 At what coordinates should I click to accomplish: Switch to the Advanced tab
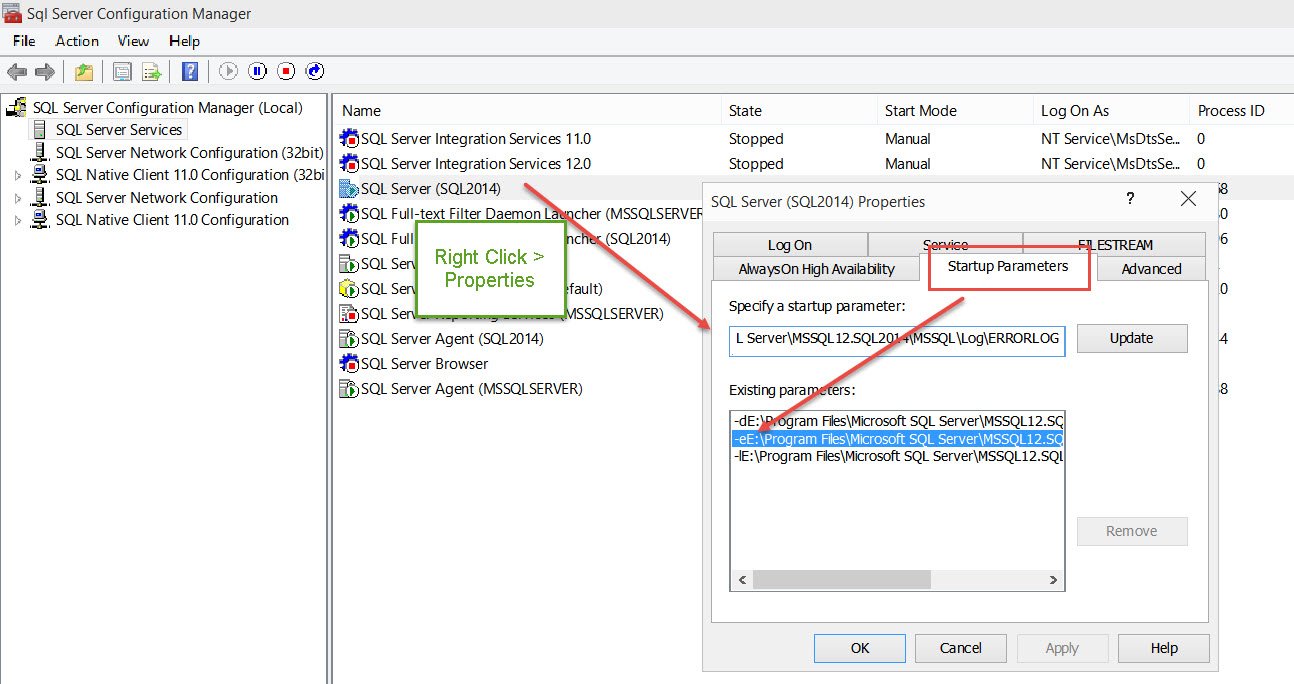pyautogui.click(x=1151, y=269)
